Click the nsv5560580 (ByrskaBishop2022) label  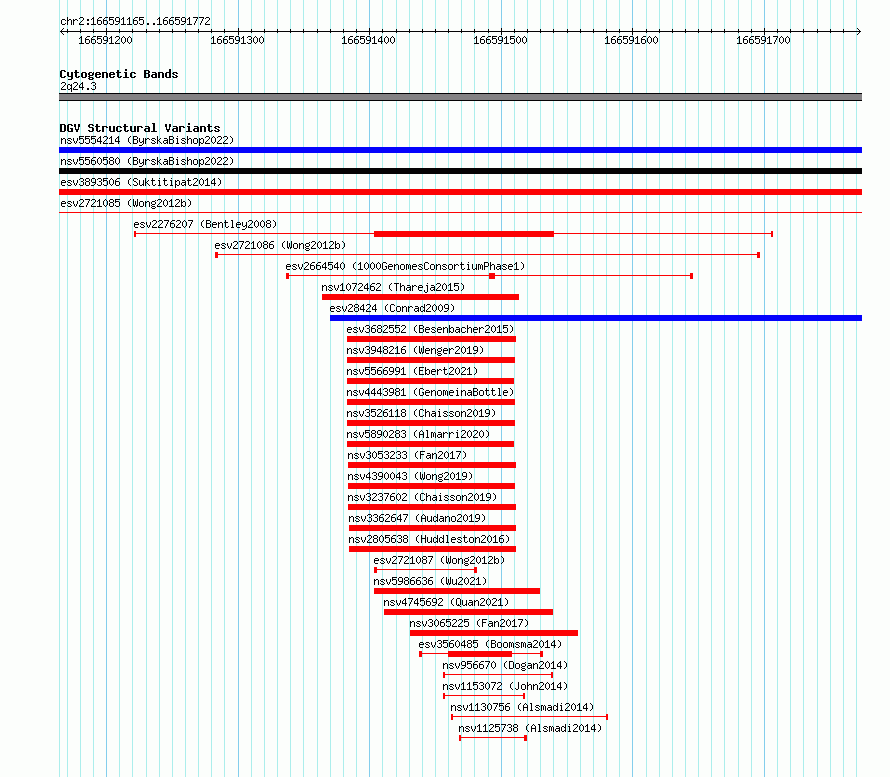[147, 161]
